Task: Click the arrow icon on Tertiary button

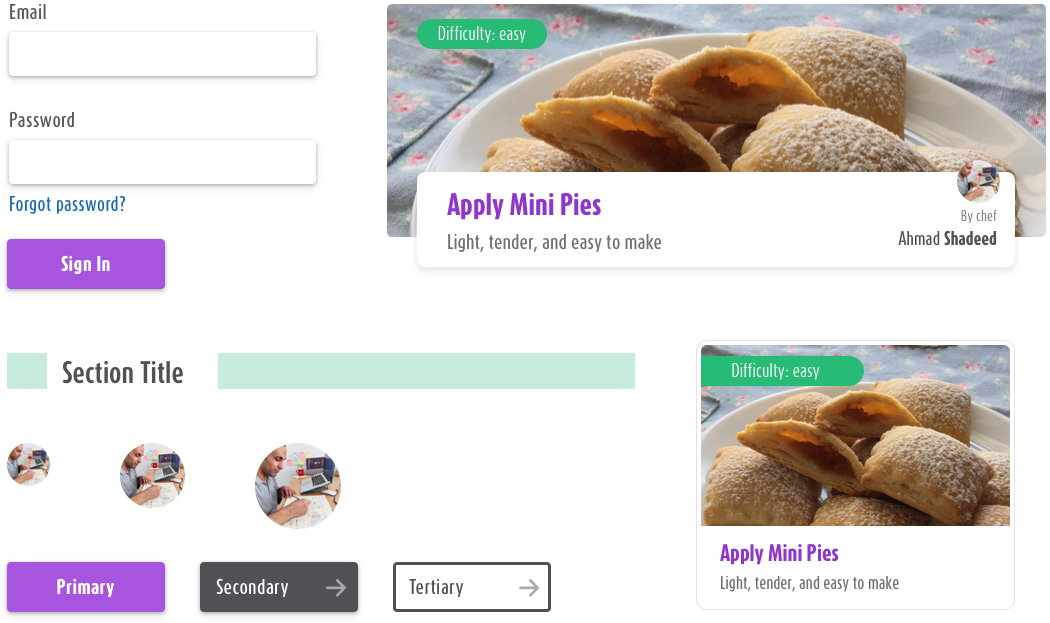Action: (x=529, y=587)
